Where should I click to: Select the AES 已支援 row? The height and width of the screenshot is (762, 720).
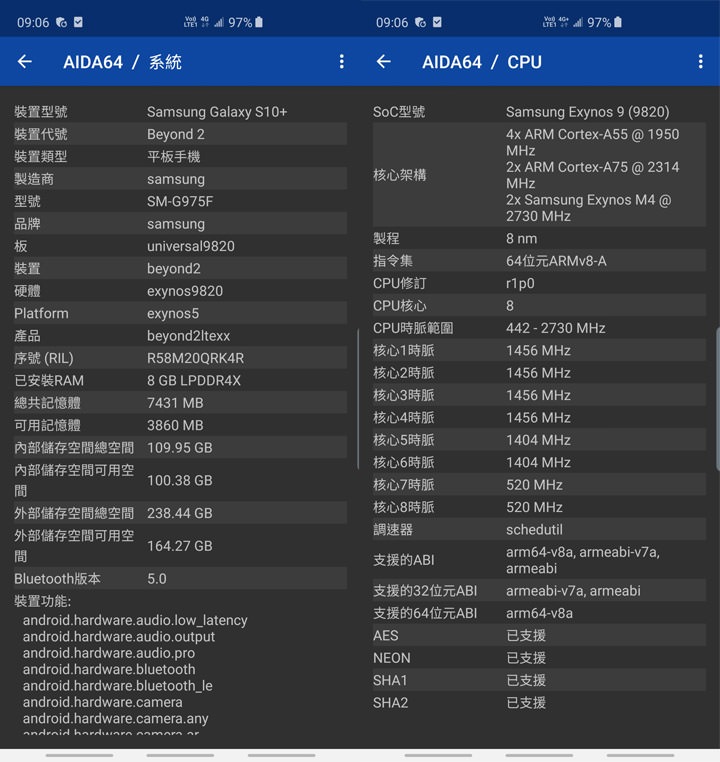[x=539, y=635]
